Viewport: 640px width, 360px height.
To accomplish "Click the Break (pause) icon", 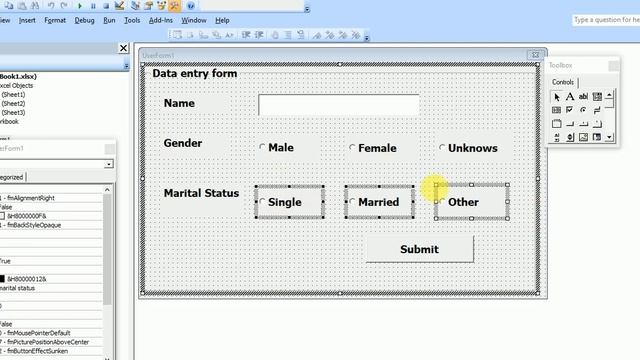I will (93, 6).
